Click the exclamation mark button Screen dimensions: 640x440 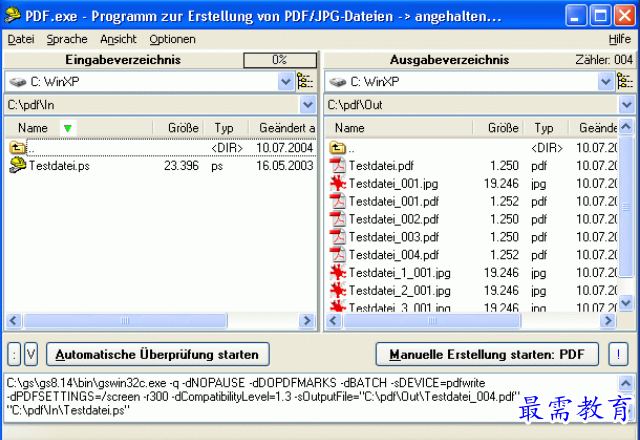(x=618, y=354)
